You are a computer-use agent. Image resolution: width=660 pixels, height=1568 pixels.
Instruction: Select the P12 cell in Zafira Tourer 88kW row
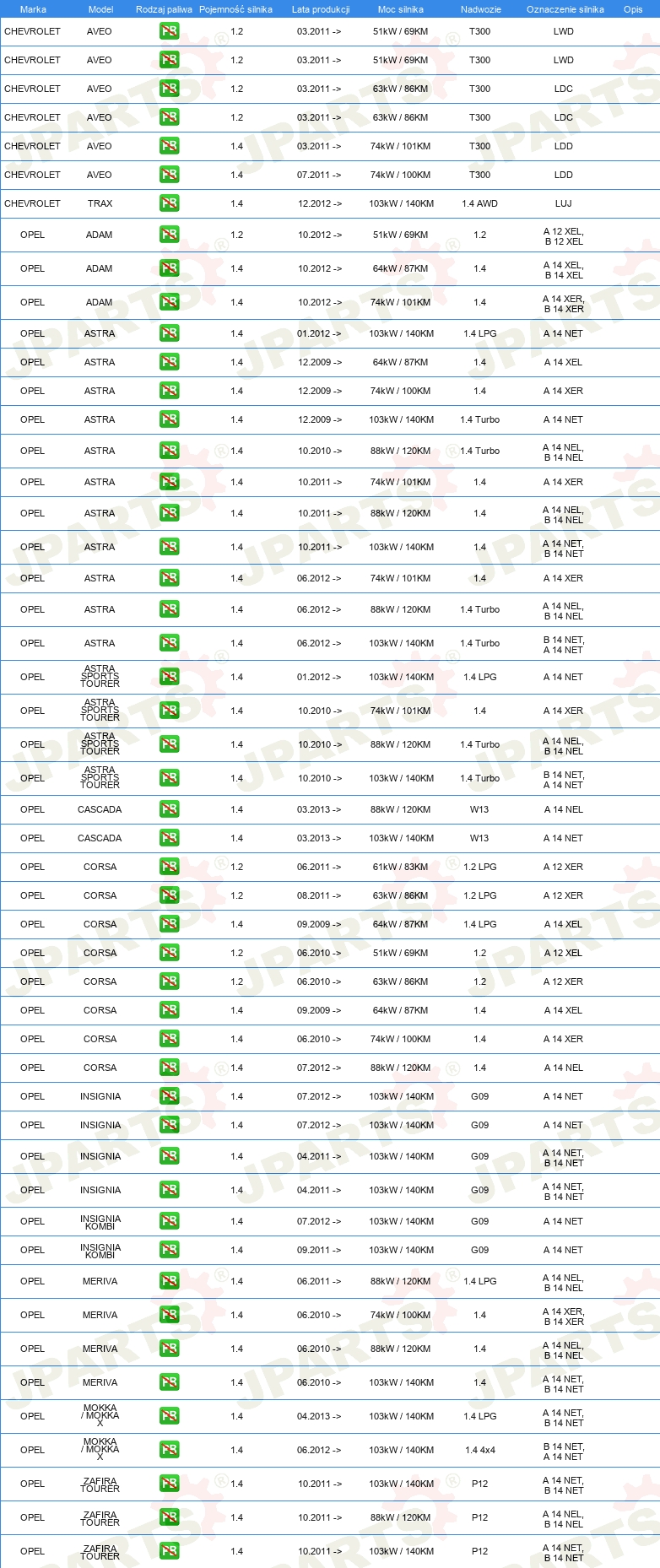pyautogui.click(x=479, y=1517)
